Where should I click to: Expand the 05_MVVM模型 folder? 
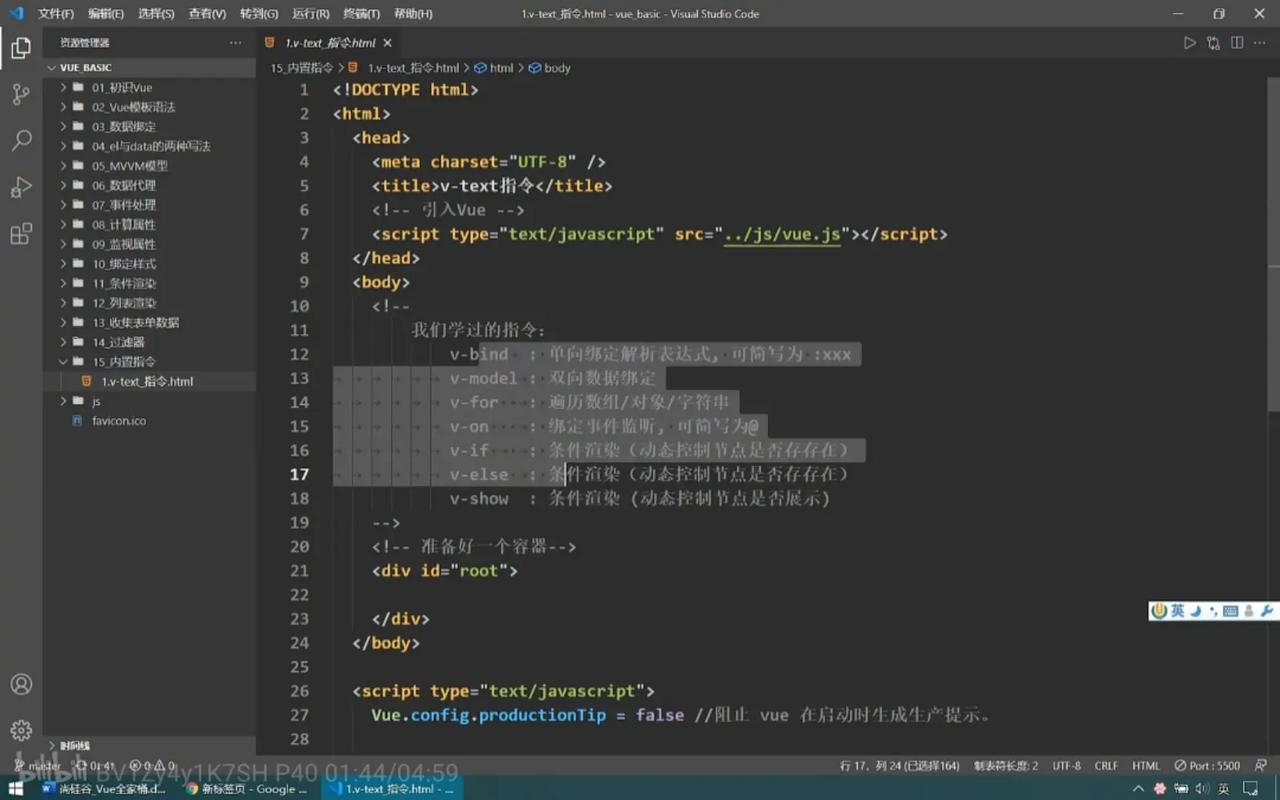pos(150,166)
